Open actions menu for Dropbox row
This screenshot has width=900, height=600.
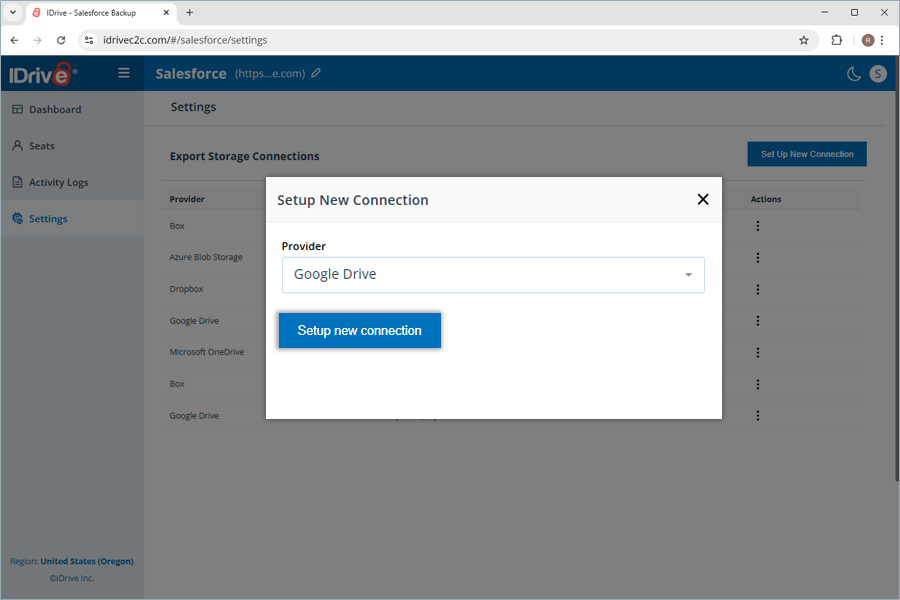758,289
